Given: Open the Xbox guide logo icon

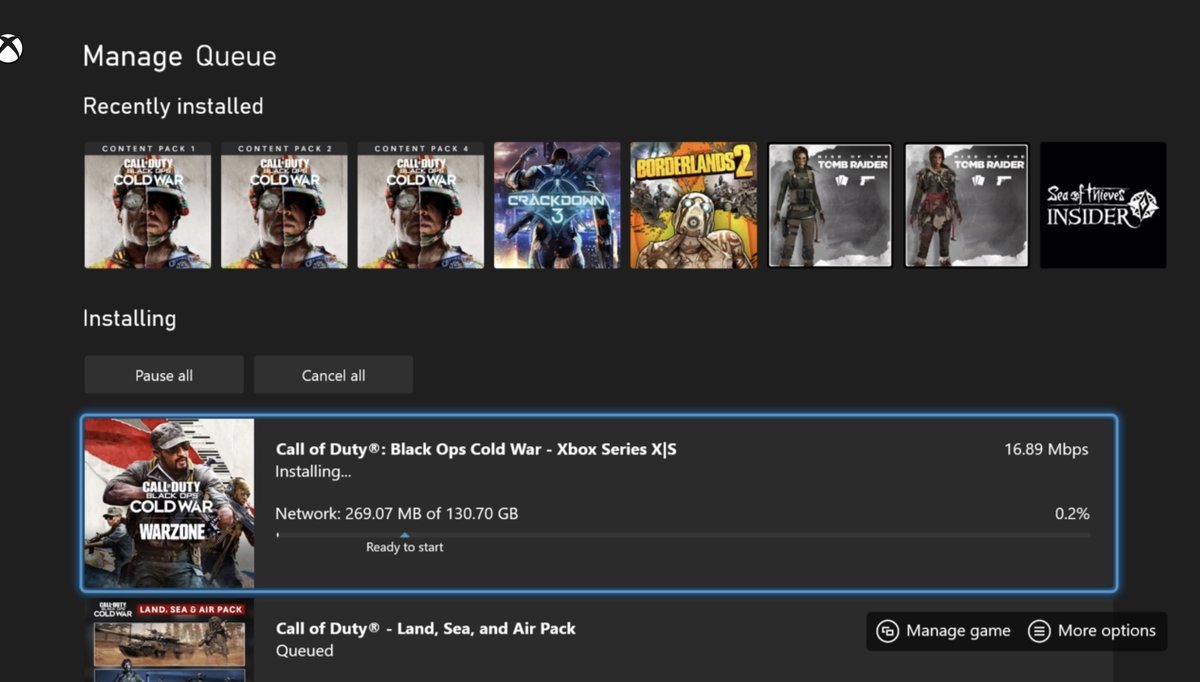Looking at the screenshot, I should pos(8,48).
